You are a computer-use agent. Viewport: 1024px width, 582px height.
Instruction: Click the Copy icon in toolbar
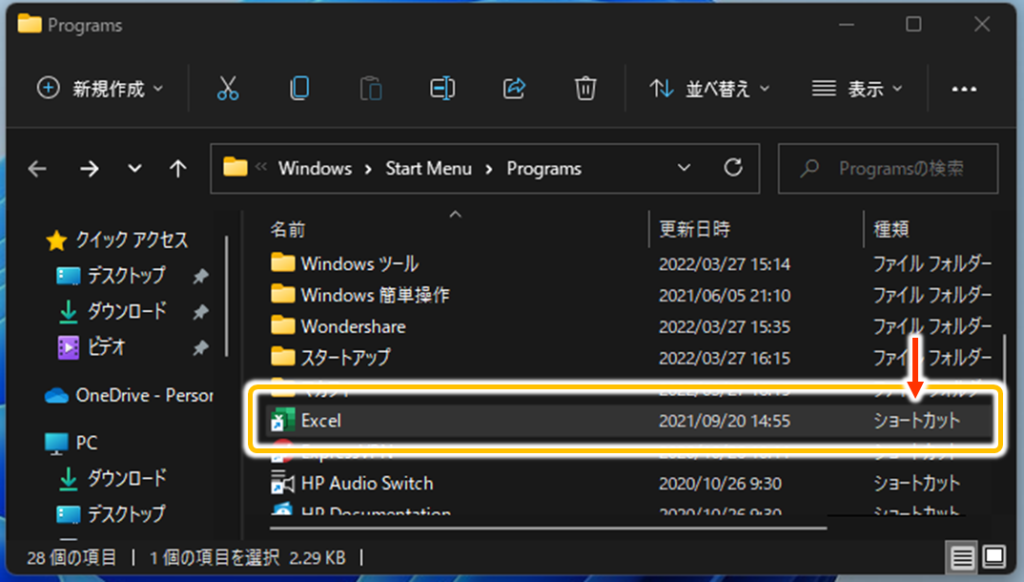[x=299, y=89]
